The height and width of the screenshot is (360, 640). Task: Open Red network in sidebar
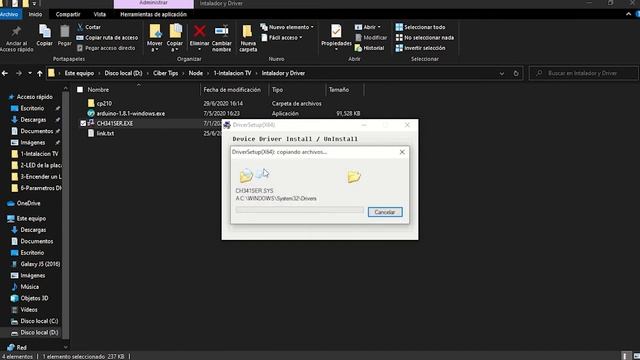pyautogui.click(x=21, y=348)
